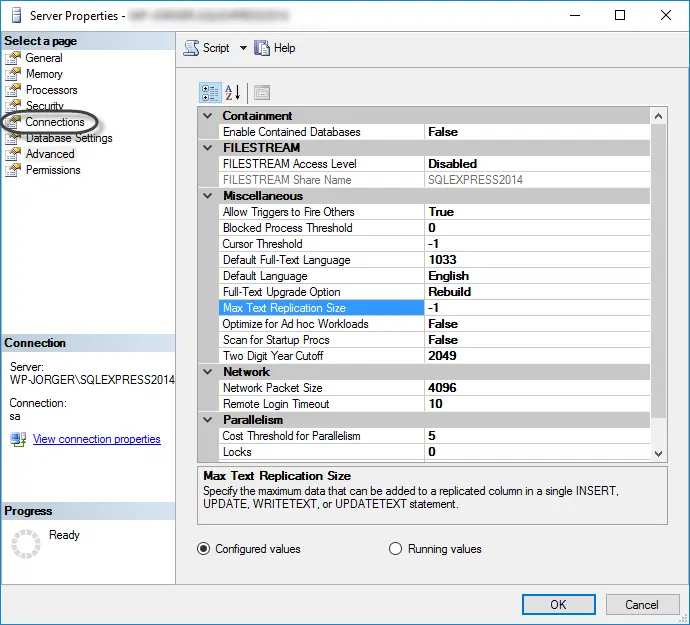The height and width of the screenshot is (625, 690).
Task: Sort properties alphabetically with A-Z icon
Action: (232, 93)
